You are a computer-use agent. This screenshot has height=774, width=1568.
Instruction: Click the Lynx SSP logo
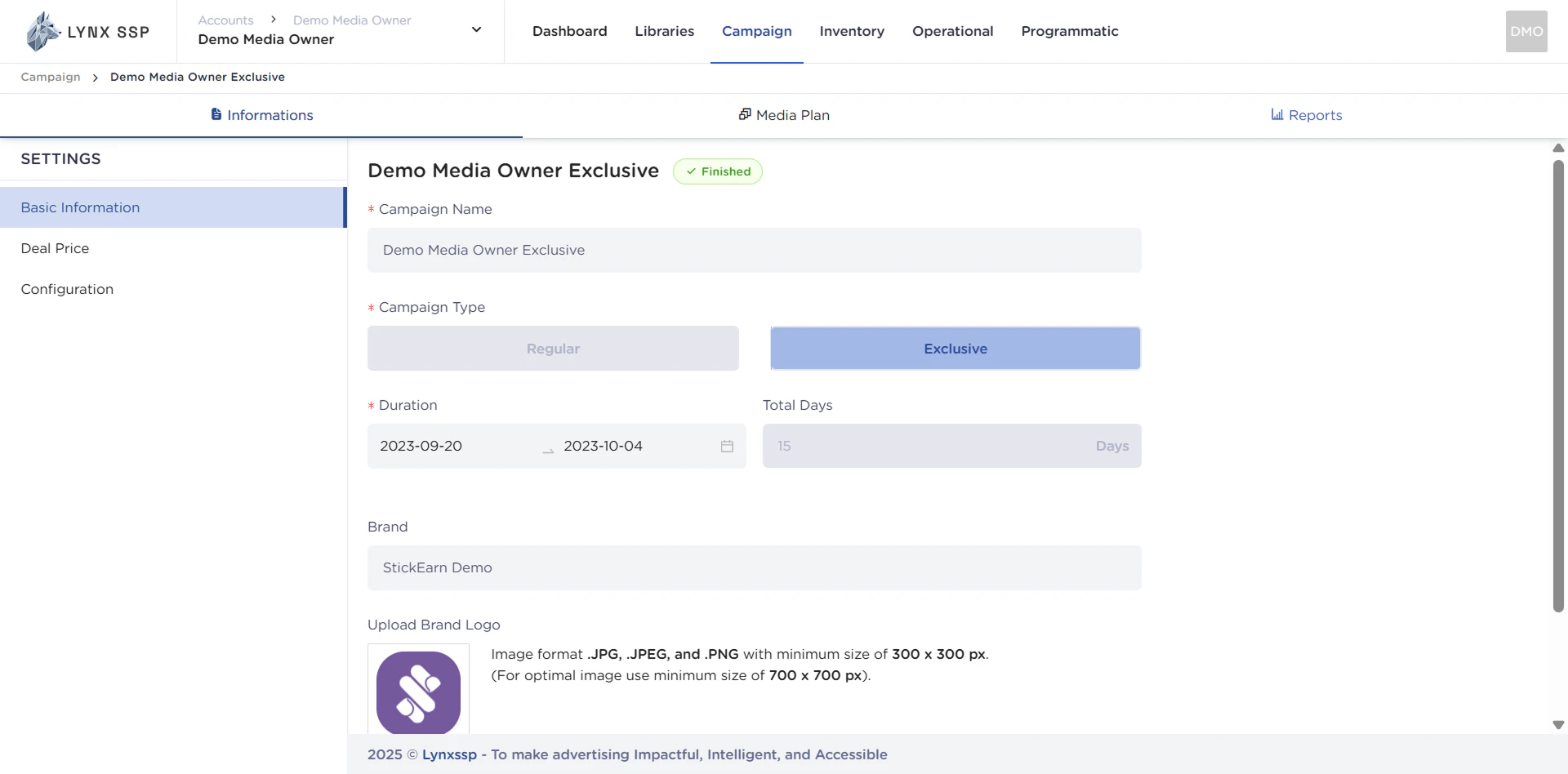point(86,31)
